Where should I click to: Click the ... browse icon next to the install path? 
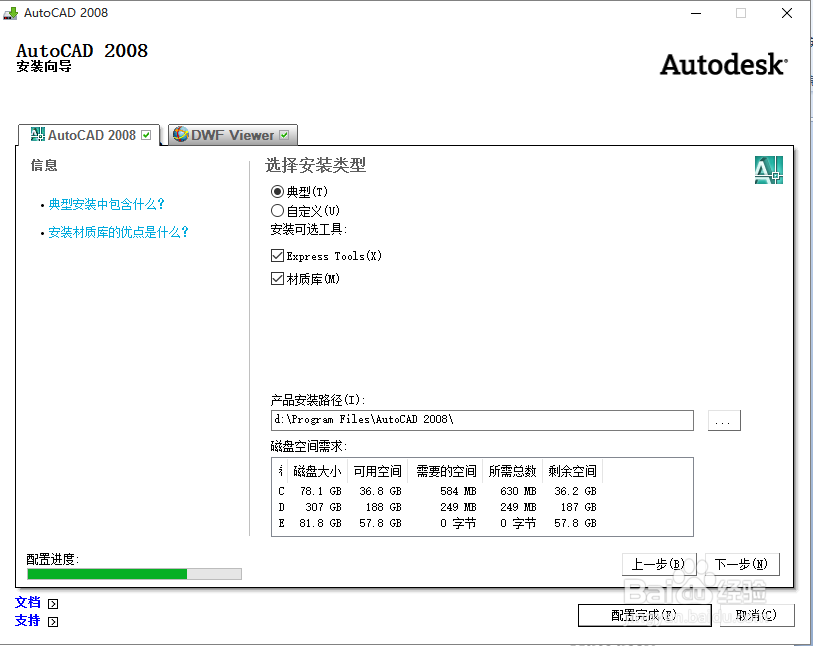point(723,420)
